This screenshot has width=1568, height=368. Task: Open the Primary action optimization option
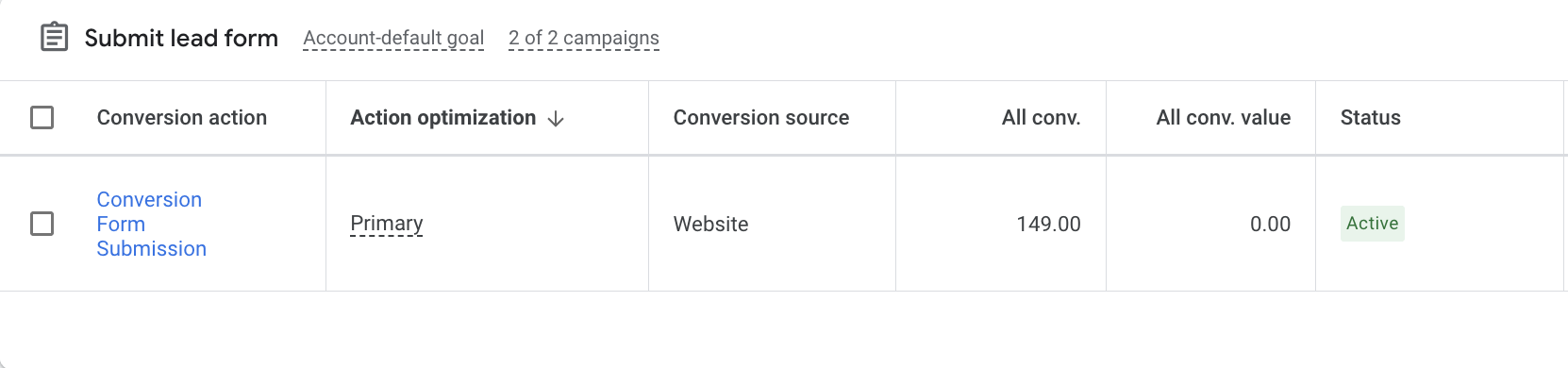[386, 224]
